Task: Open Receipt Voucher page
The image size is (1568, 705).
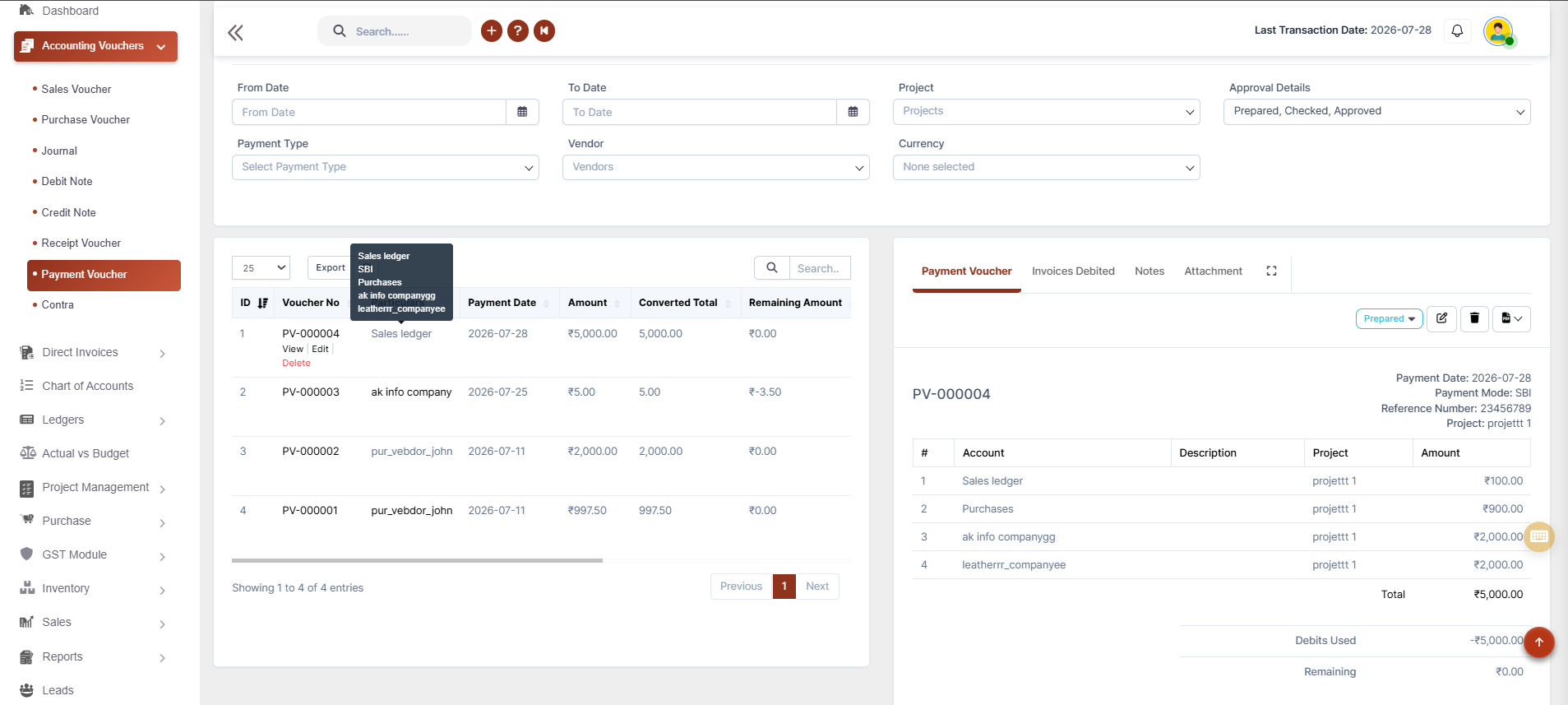Action: click(81, 244)
